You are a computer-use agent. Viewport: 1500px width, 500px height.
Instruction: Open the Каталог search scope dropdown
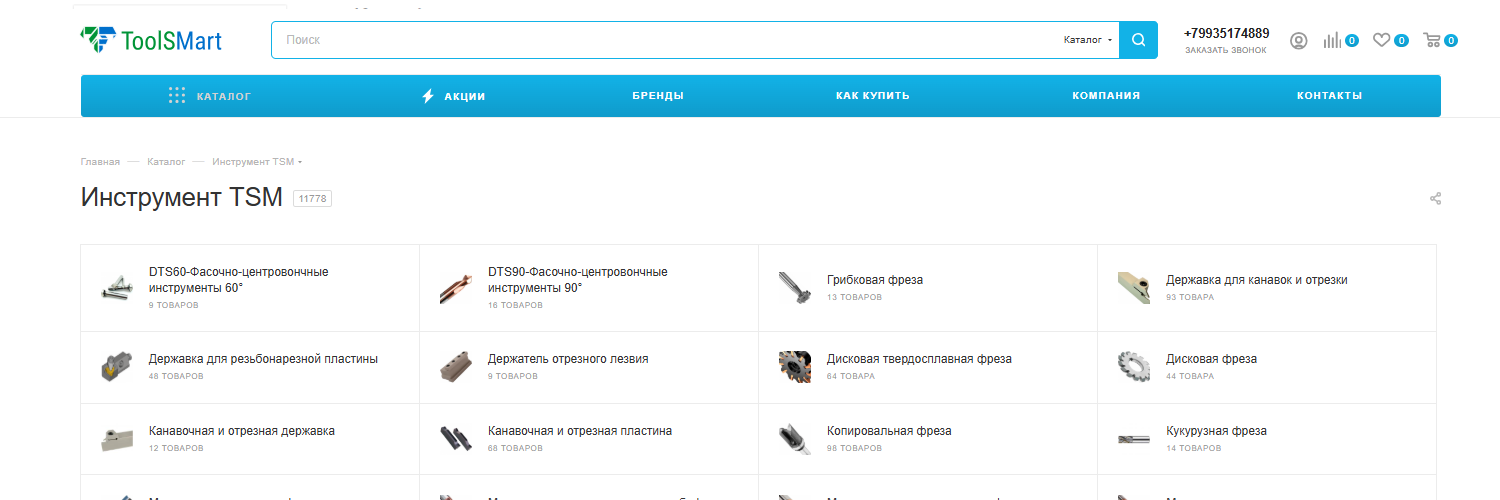point(1087,40)
